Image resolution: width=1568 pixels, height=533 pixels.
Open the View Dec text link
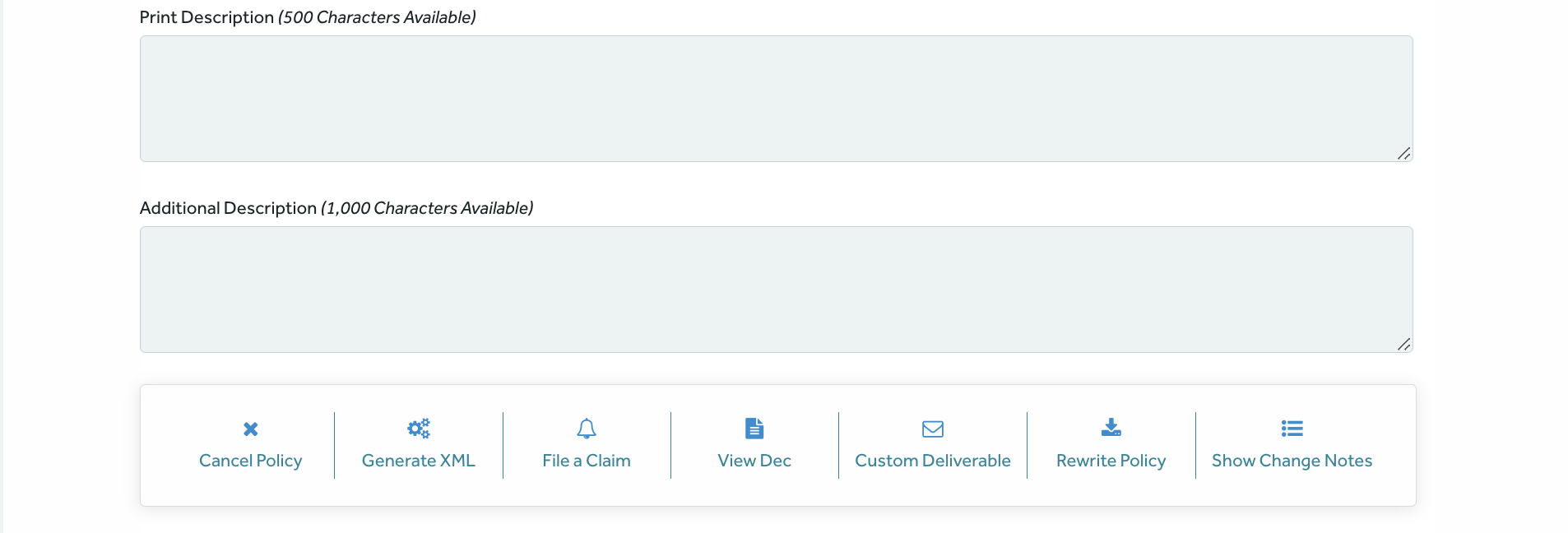tap(754, 461)
